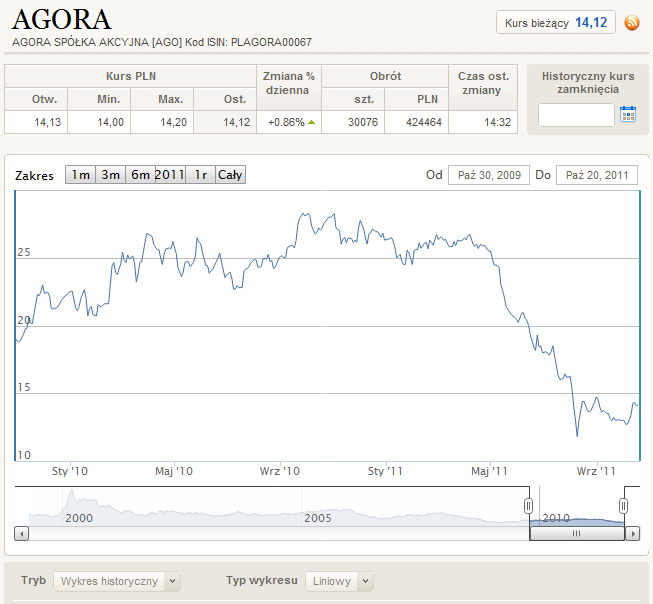The image size is (653, 604).
Task: Click the Historyczny kurs zamknięcia label
Action: coord(588,82)
